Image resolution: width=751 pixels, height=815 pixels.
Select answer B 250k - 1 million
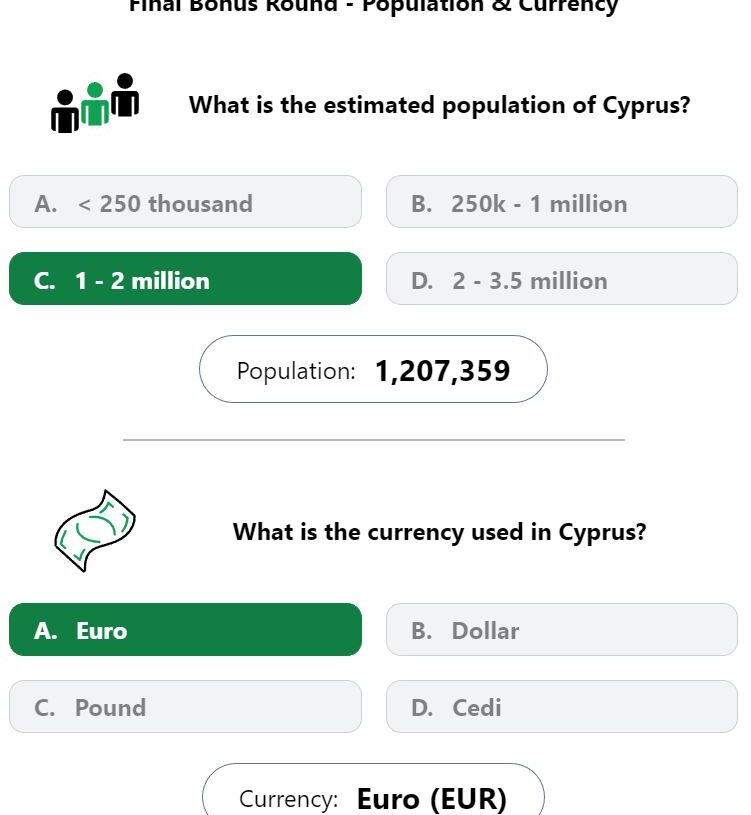562,202
